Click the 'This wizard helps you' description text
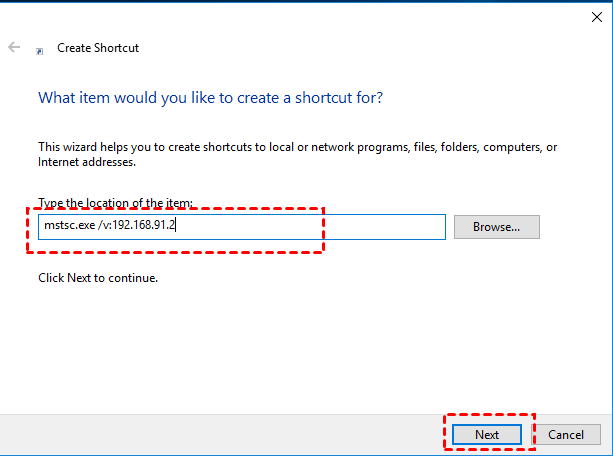 297,154
